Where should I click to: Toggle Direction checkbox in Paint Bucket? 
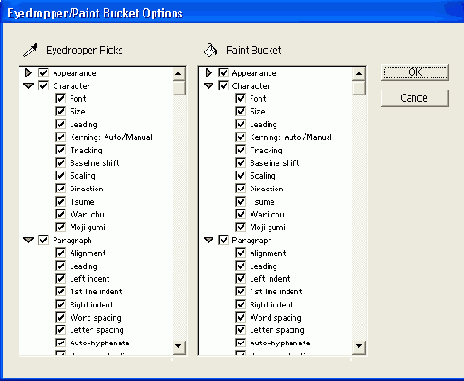click(240, 188)
